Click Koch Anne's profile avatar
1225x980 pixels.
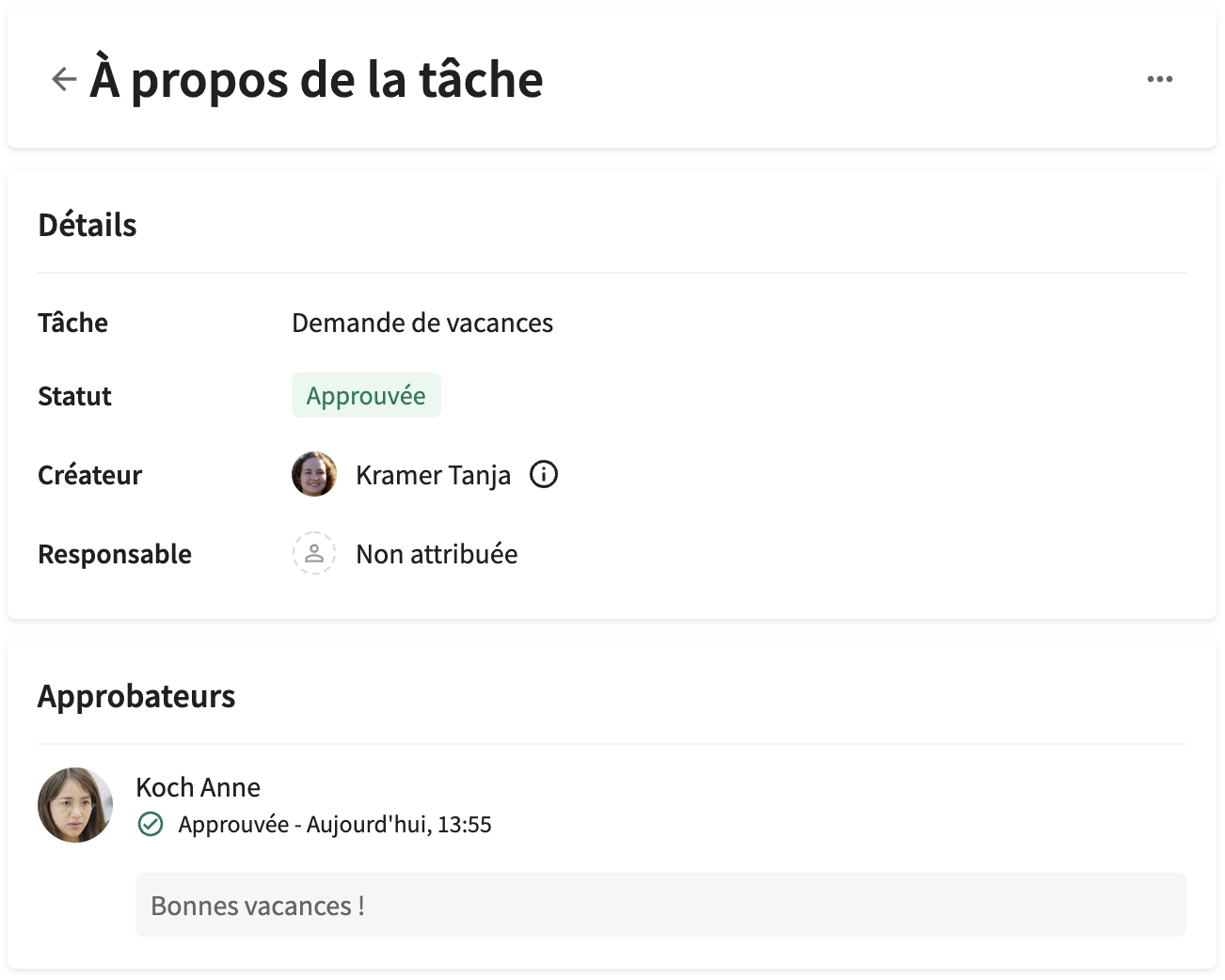tap(75, 805)
